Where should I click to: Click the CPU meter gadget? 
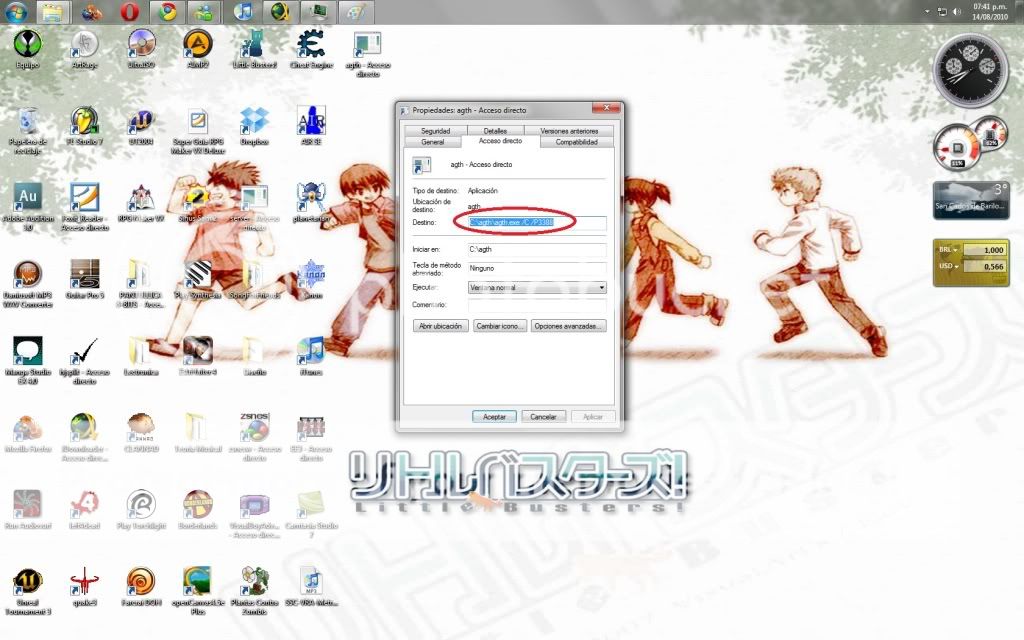[970, 144]
